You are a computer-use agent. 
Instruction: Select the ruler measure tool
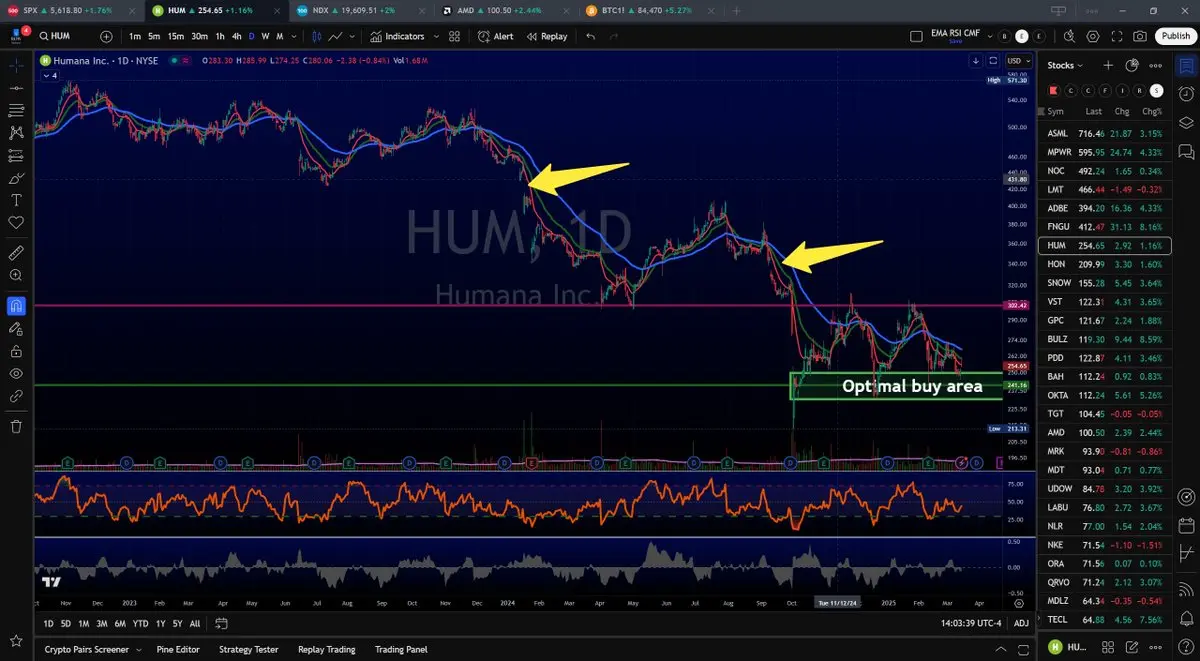pos(16,252)
